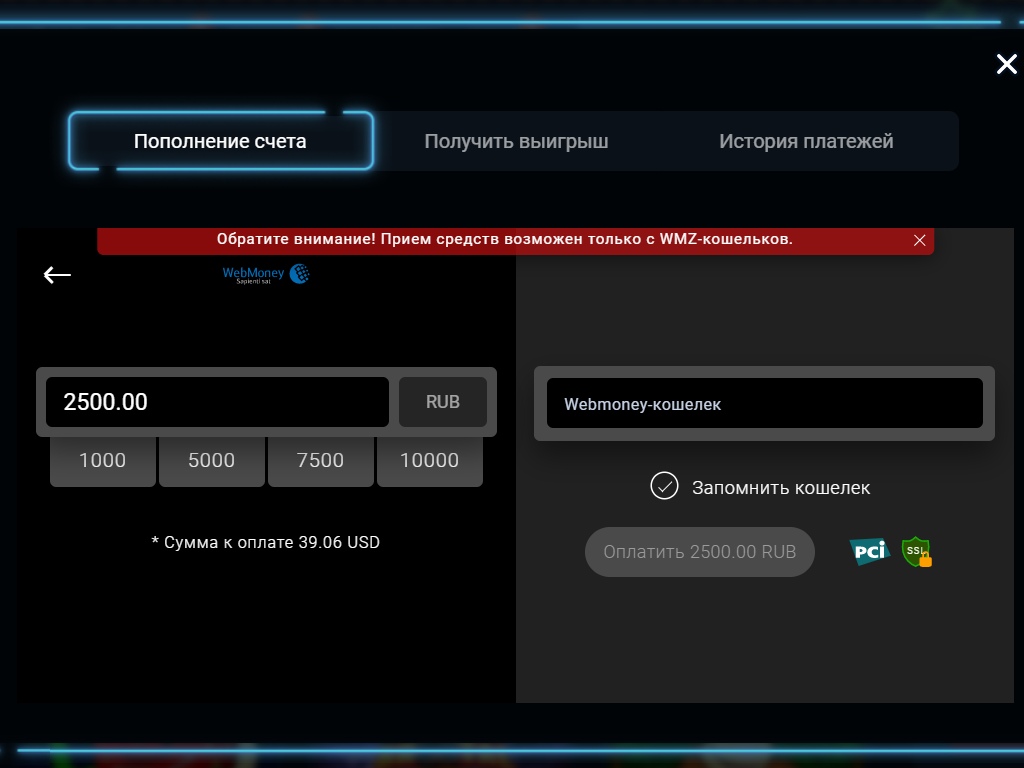The width and height of the screenshot is (1024, 768).
Task: Open the RUB currency selector
Action: point(442,402)
